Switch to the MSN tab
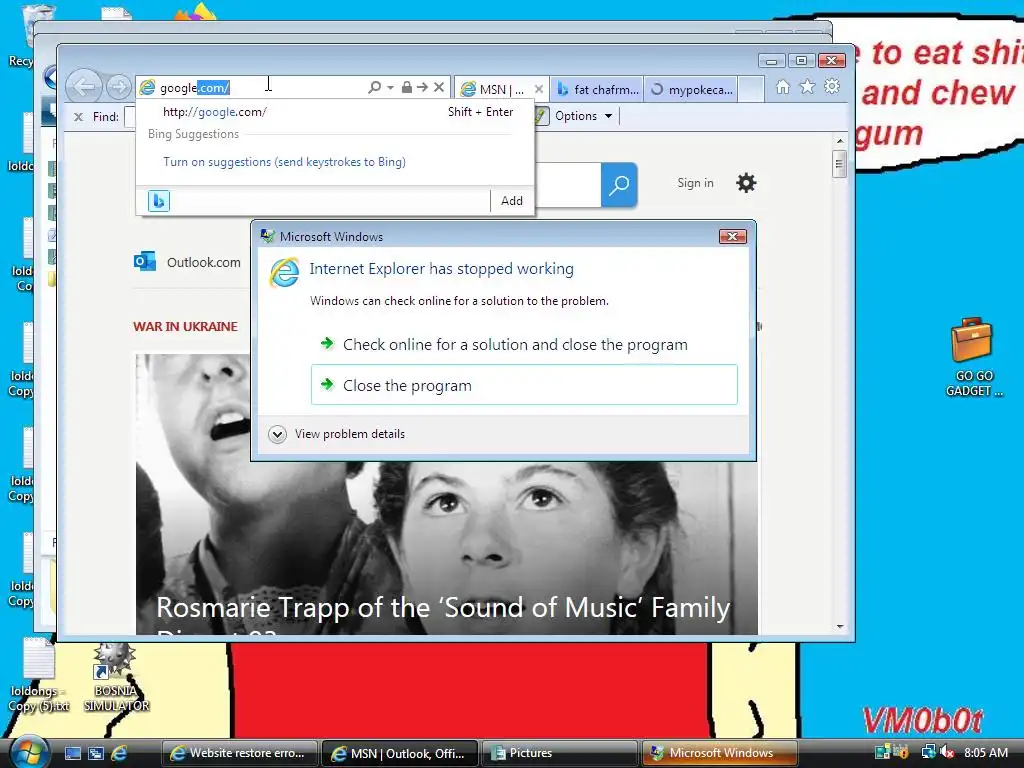Image resolution: width=1024 pixels, height=768 pixels. pyautogui.click(x=494, y=89)
